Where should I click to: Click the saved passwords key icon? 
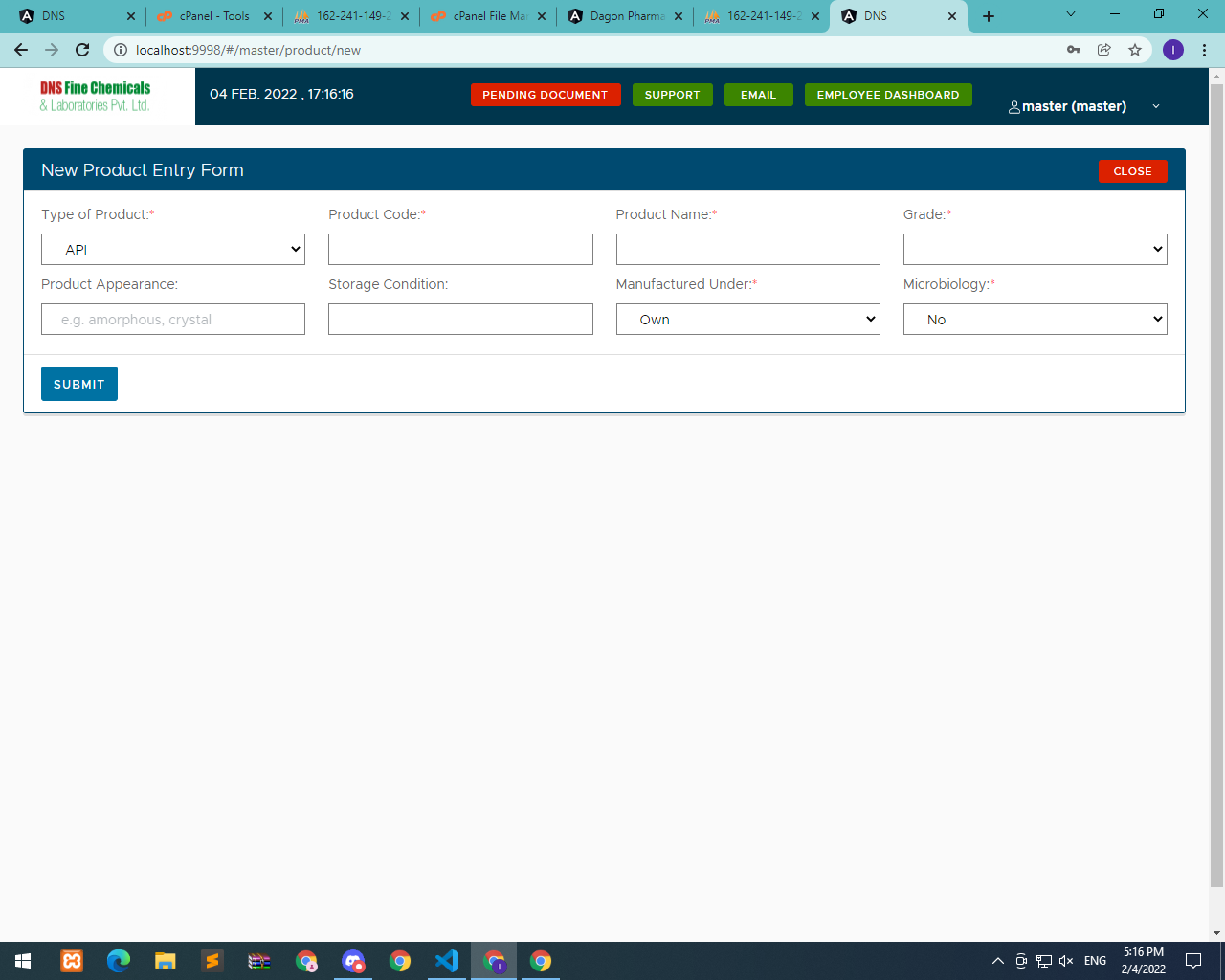1074,50
